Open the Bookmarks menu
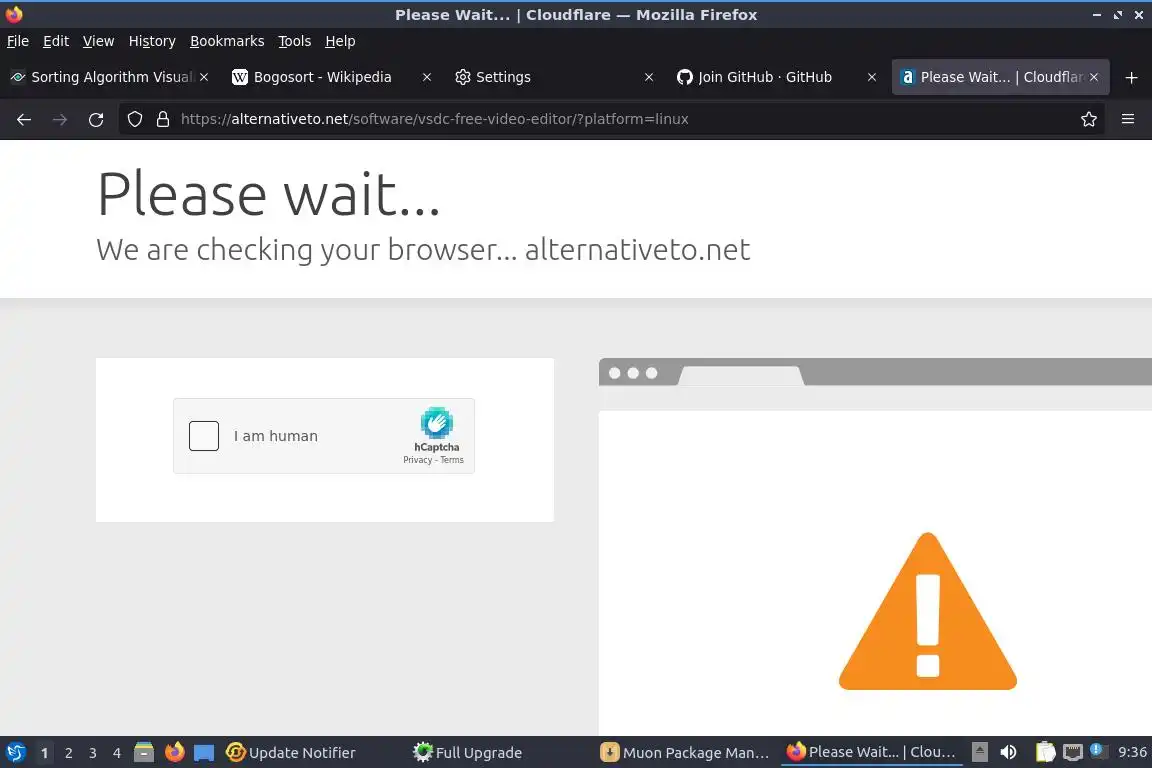This screenshot has width=1152, height=768. point(227,41)
